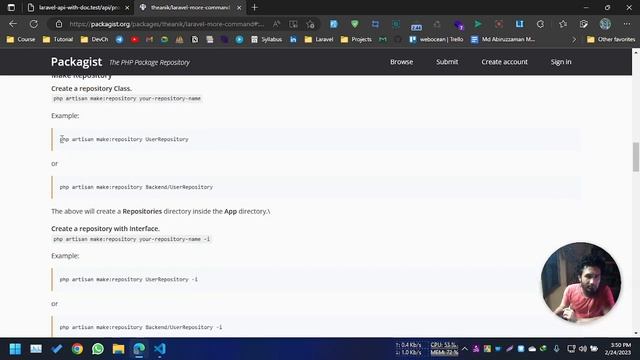Toggle read aloud in the address bar
The image size is (640, 360).
(x=276, y=24)
